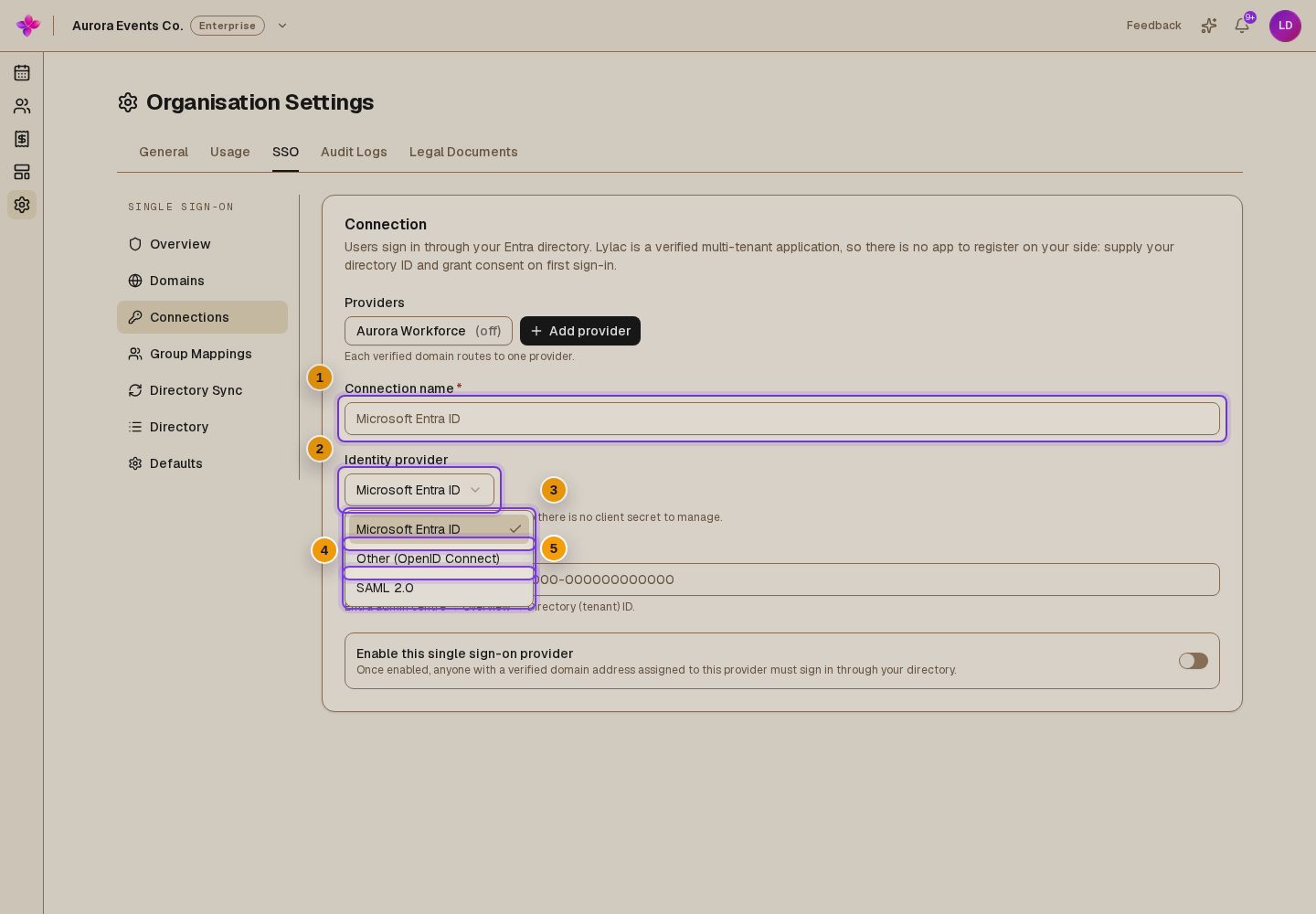
Task: Open the settings gear in the left rail
Action: click(x=22, y=205)
